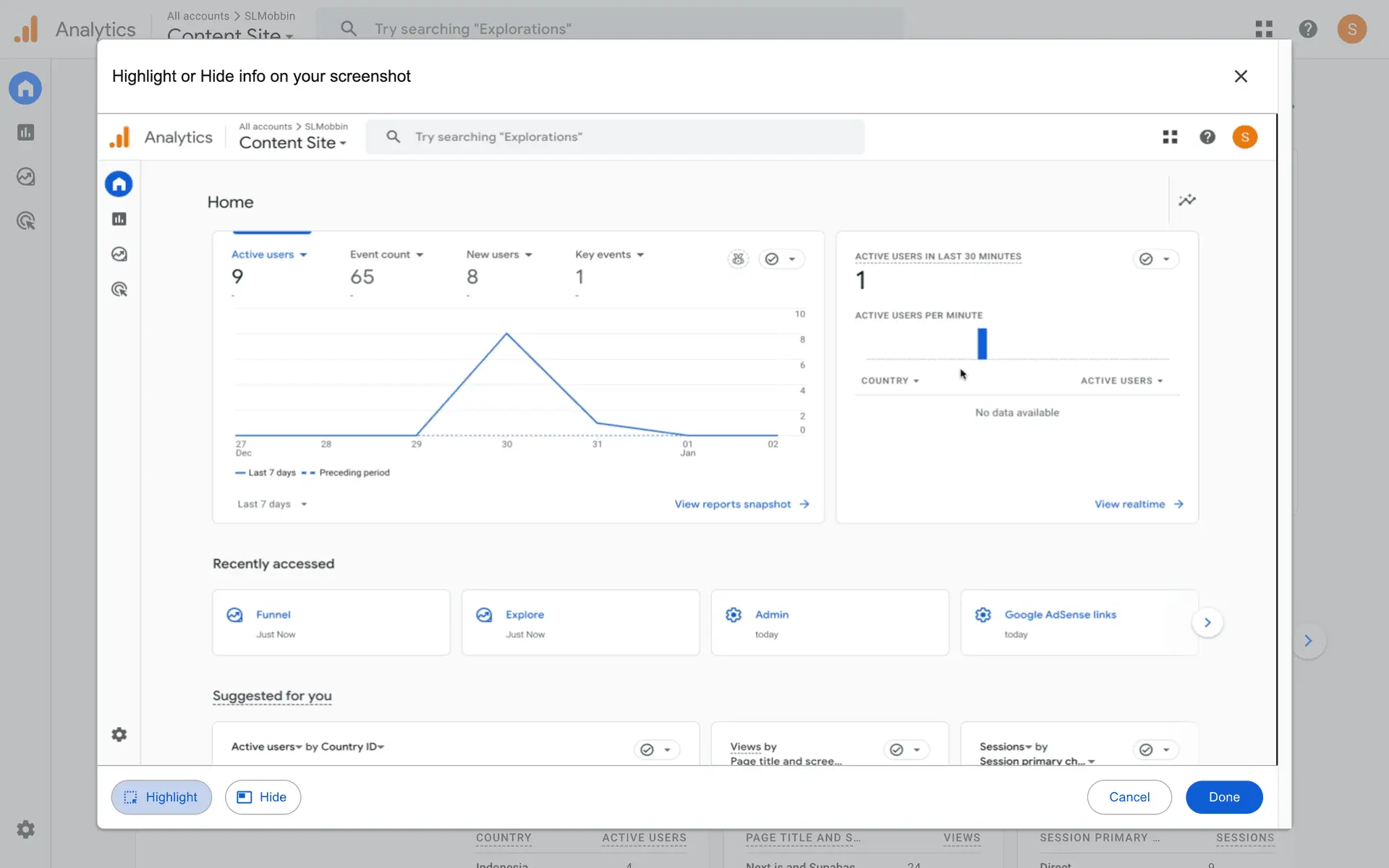The width and height of the screenshot is (1389, 868).
Task: Select the Hide tool button
Action: tap(263, 797)
